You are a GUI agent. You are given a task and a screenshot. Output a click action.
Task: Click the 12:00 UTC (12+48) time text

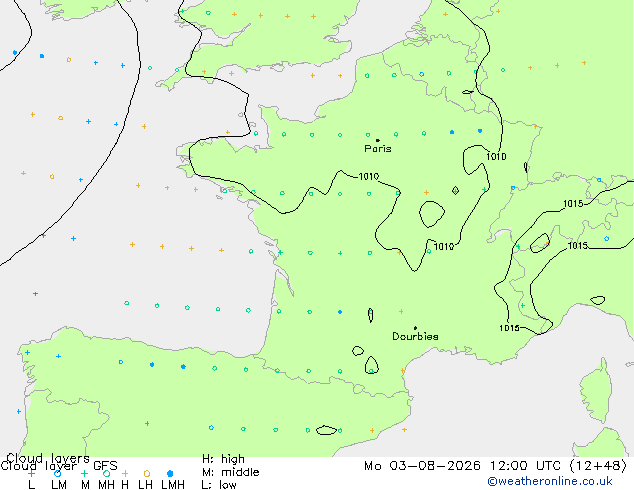tap(558, 466)
